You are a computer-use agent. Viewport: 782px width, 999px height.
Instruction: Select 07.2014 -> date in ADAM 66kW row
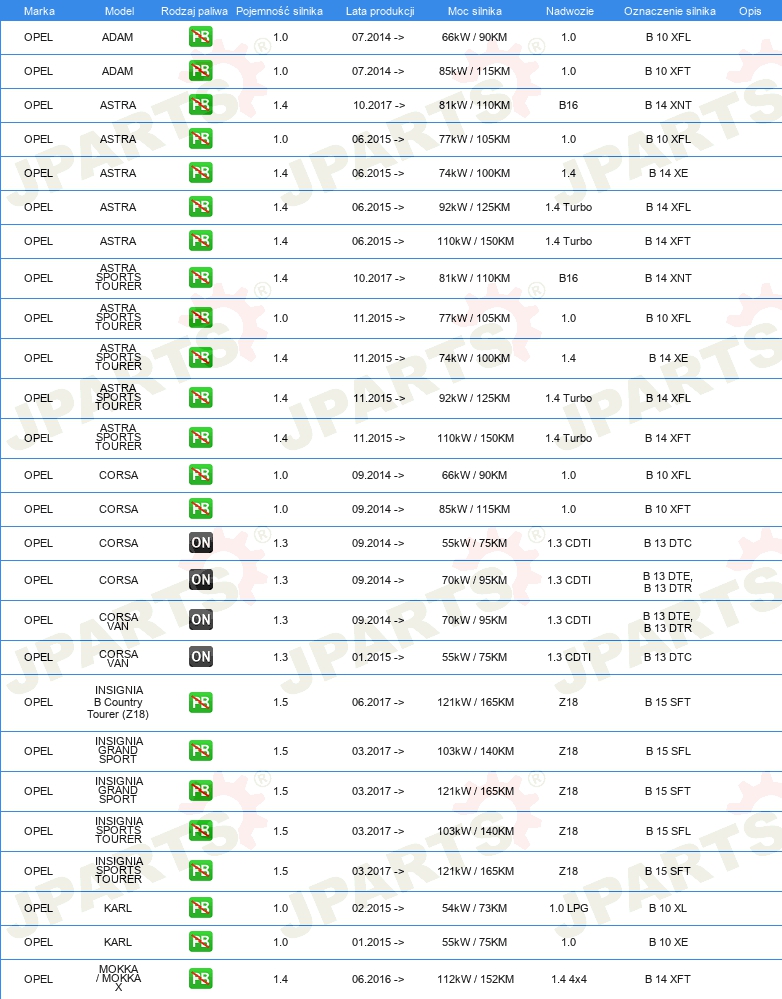[378, 37]
